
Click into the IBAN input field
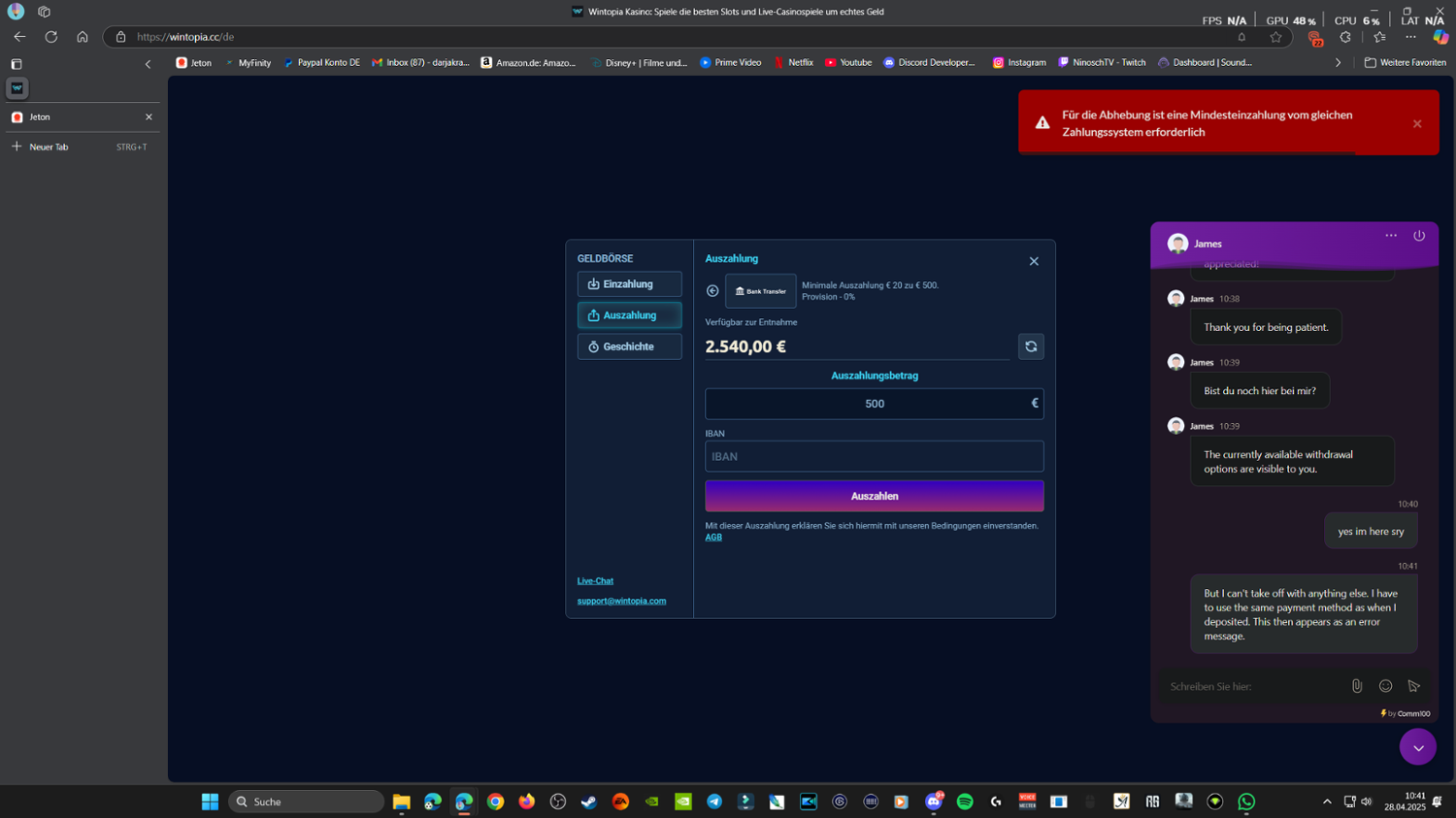874,456
